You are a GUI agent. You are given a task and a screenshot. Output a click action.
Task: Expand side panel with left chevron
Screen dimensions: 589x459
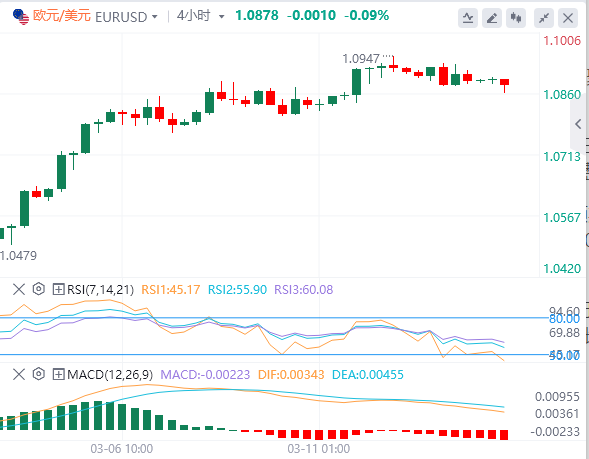[x=578, y=124]
